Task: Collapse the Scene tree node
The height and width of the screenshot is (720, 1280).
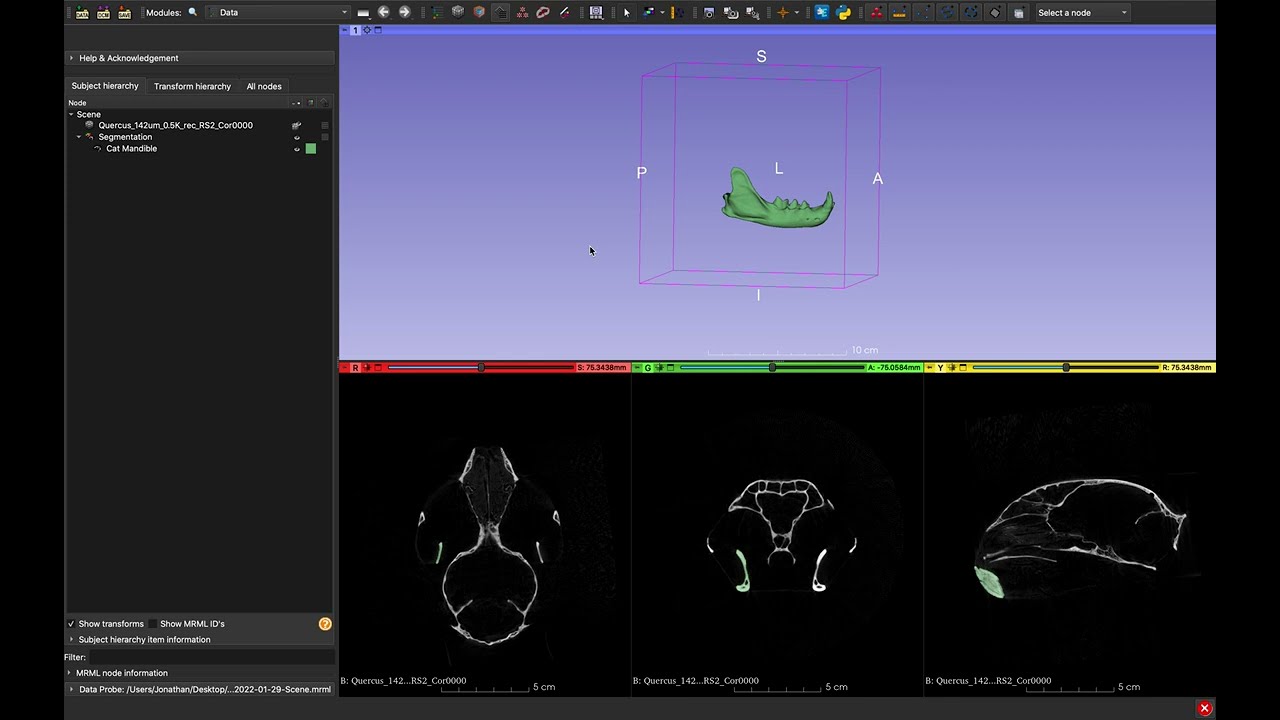Action: tap(71, 114)
